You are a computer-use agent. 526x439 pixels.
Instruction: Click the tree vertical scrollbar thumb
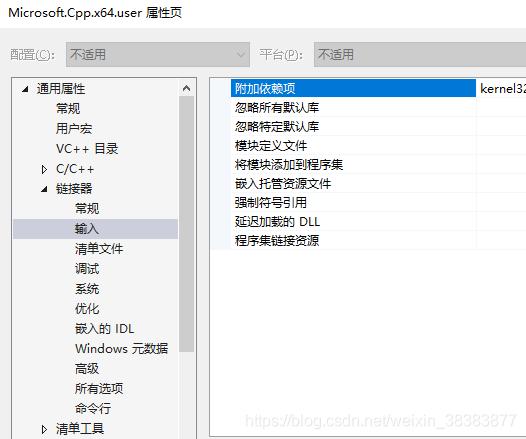click(x=187, y=224)
